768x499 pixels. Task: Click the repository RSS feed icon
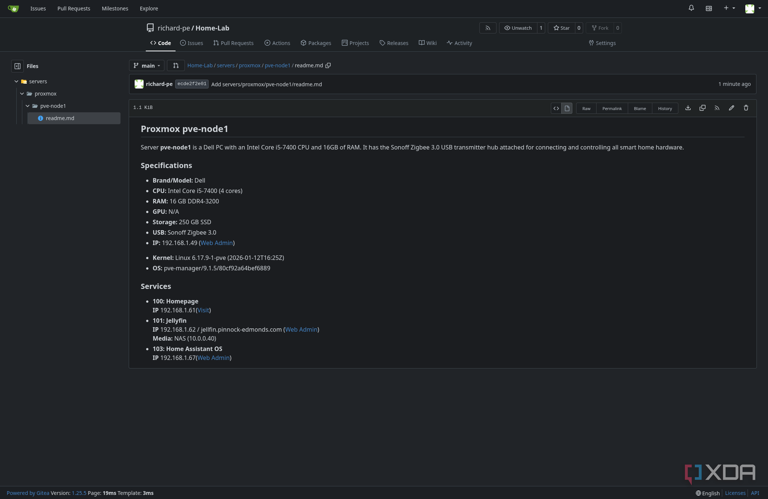(487, 28)
